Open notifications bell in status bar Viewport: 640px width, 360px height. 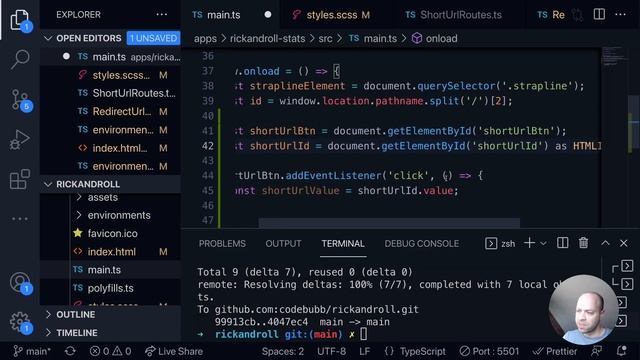pos(622,351)
